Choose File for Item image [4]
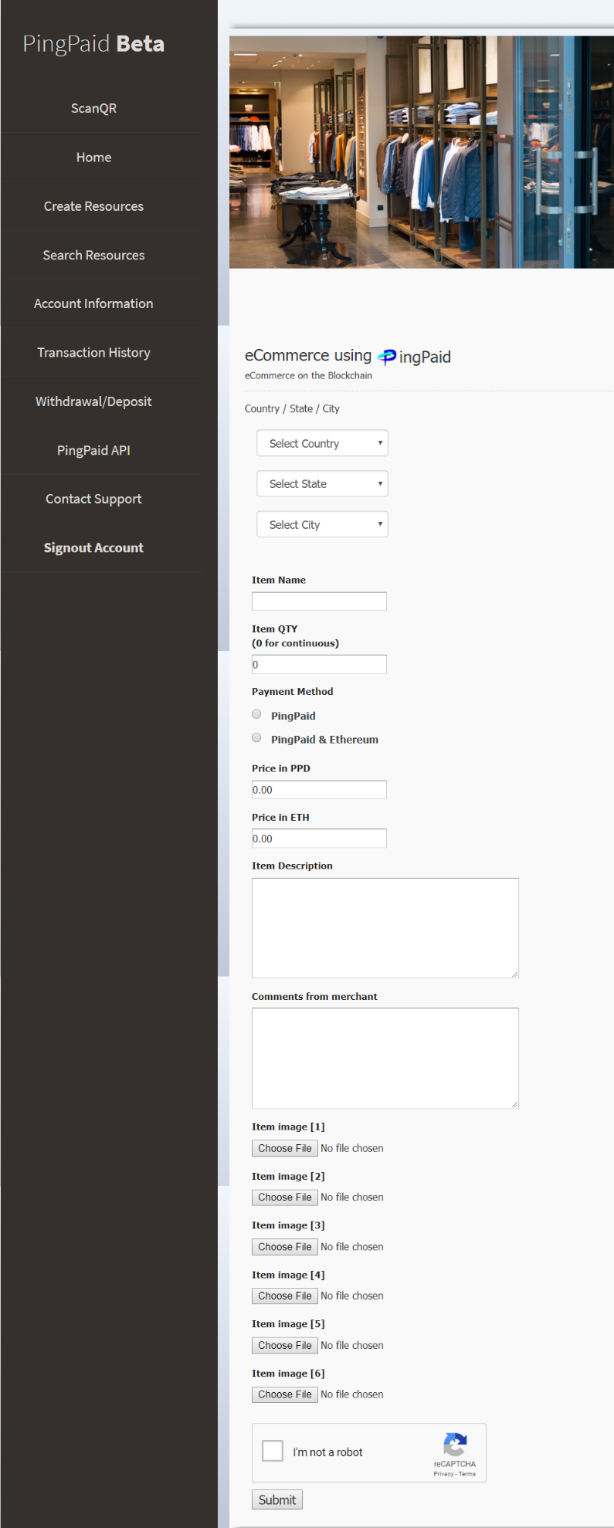This screenshot has height=1528, width=614. click(285, 1296)
